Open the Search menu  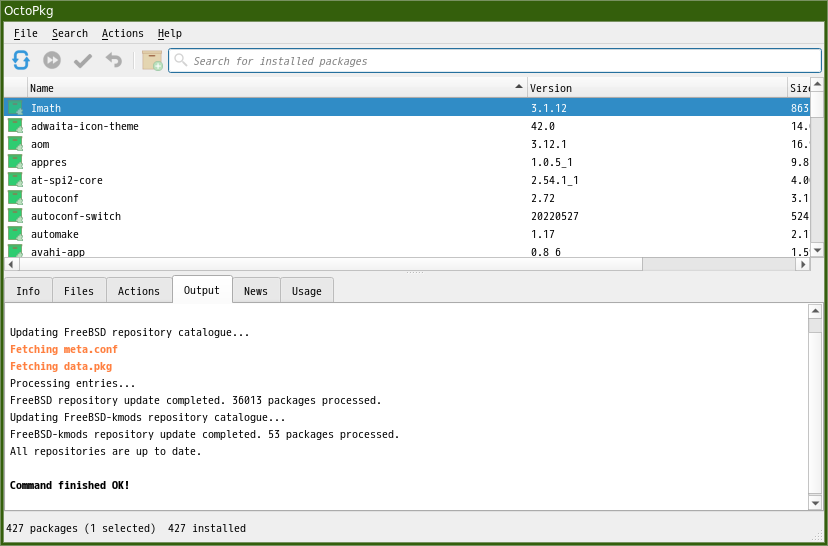70,33
